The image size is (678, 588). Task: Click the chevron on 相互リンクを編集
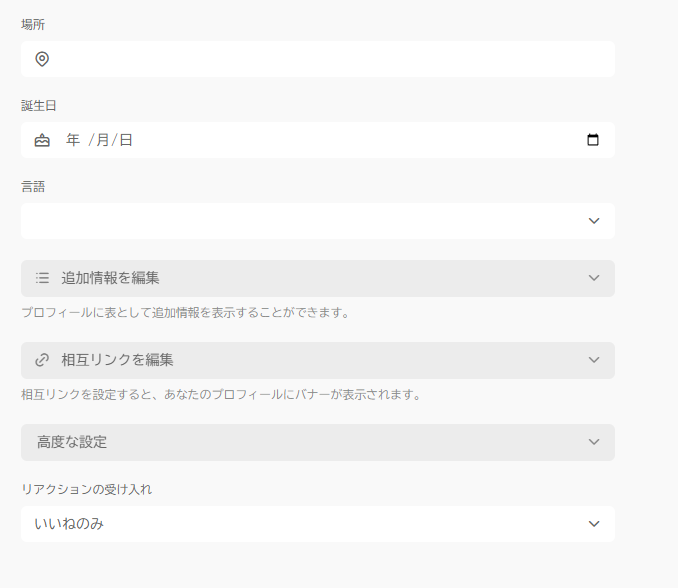tap(594, 360)
